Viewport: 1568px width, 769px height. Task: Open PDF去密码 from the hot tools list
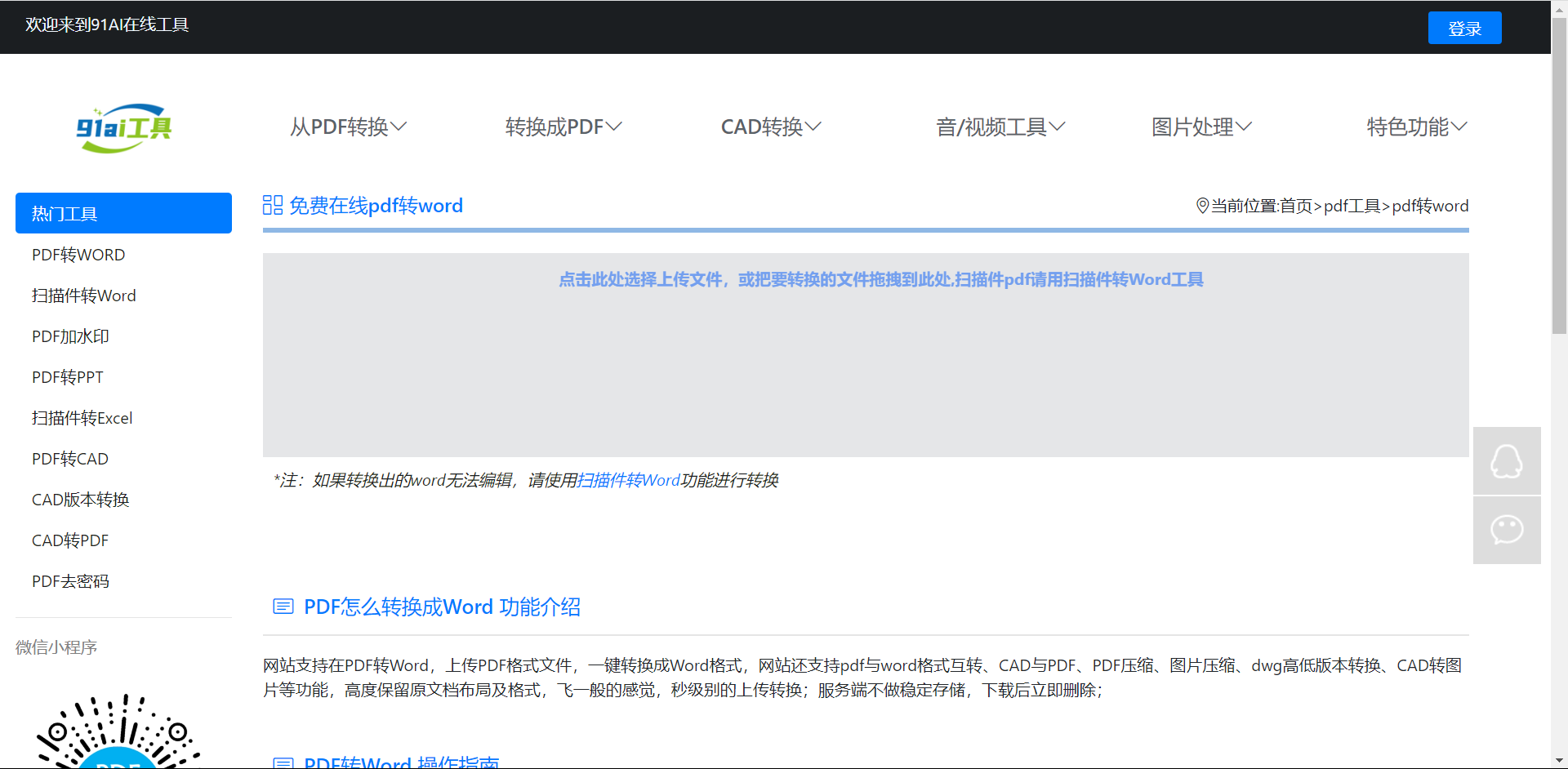pos(70,581)
